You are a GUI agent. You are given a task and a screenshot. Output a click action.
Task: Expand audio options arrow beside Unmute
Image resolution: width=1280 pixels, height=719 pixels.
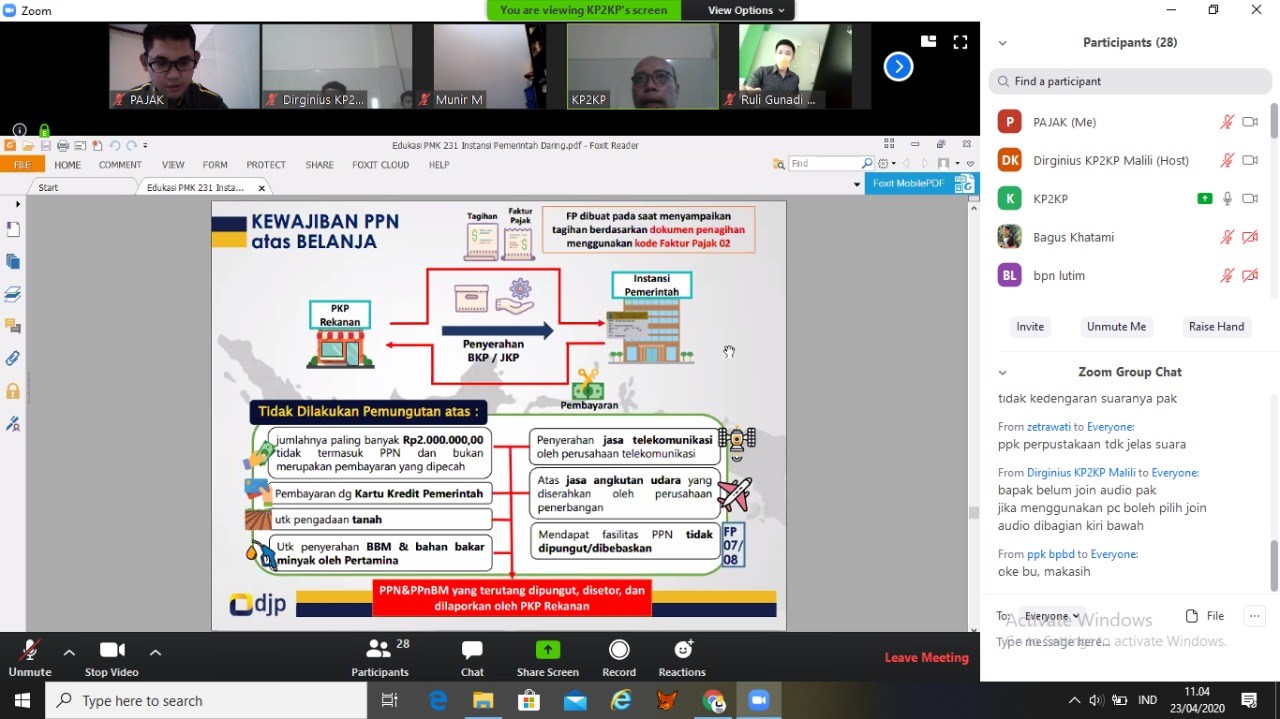pos(69,652)
